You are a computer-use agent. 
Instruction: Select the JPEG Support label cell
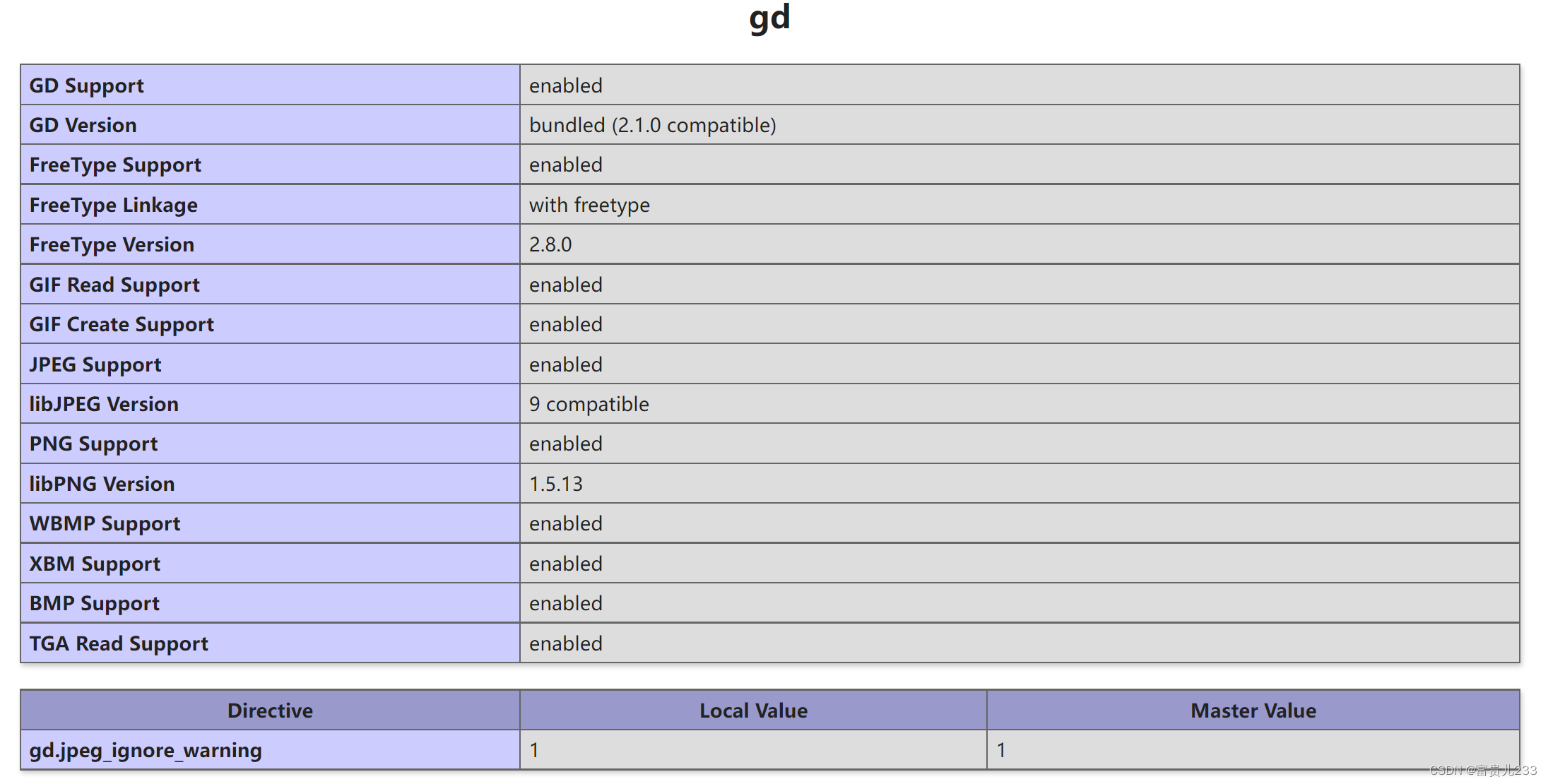click(x=95, y=364)
